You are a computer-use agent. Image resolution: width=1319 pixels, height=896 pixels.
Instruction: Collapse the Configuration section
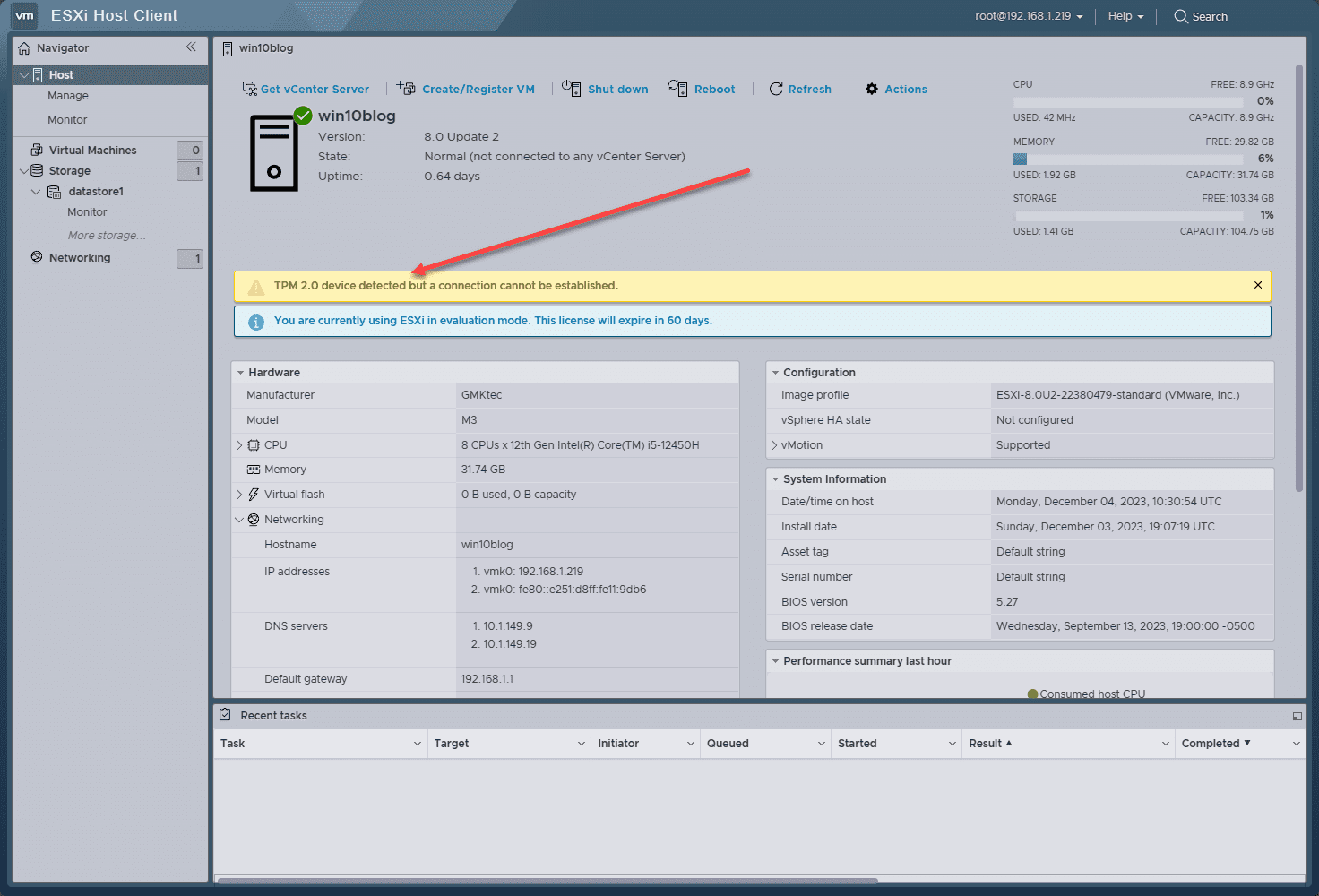775,373
